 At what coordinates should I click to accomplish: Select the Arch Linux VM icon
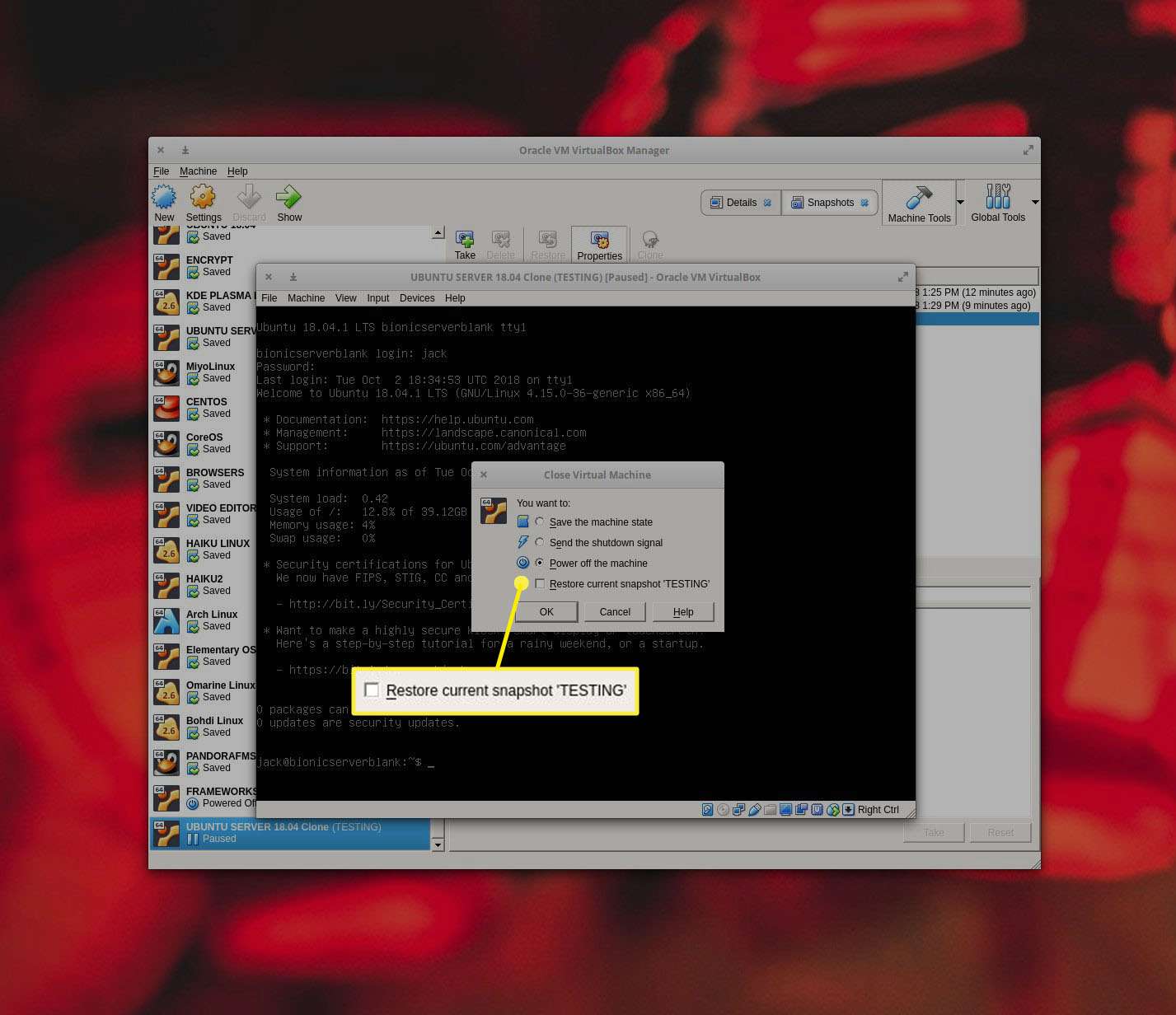click(166, 620)
